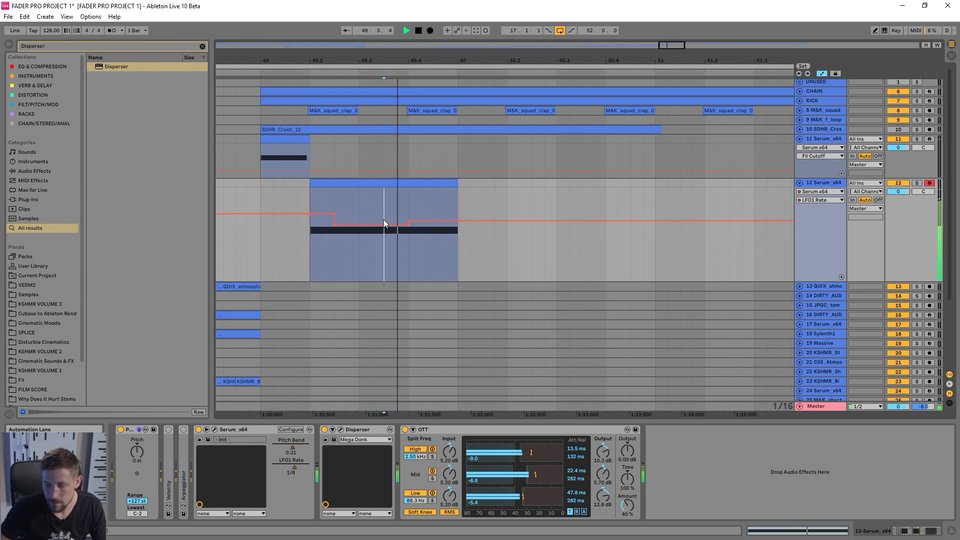The height and width of the screenshot is (540, 960).
Task: Unfold track 13 QUIX_atmo
Action: click(x=800, y=286)
